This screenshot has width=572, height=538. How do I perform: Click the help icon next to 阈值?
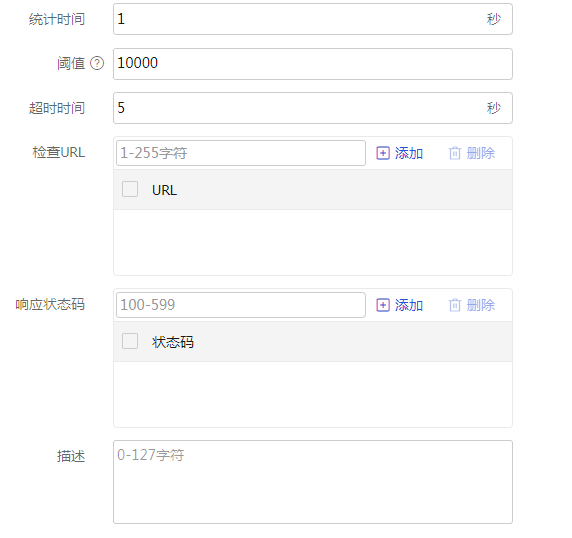pyautogui.click(x=97, y=63)
